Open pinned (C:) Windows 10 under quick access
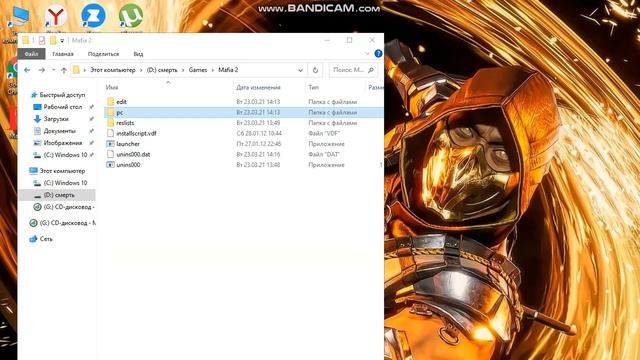This screenshot has height=360, width=640. (65, 155)
